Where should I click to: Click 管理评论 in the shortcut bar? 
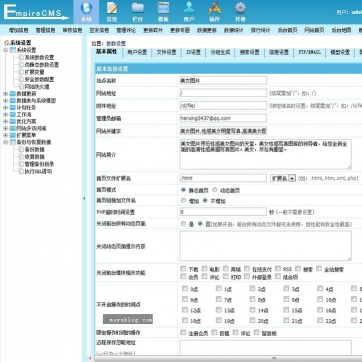point(126,30)
